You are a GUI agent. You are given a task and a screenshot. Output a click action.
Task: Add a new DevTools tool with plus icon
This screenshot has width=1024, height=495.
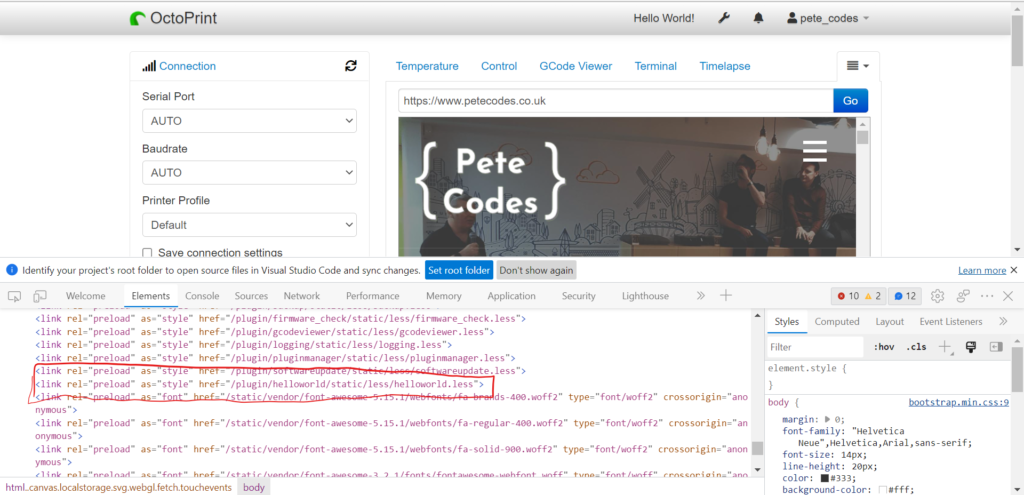(x=726, y=295)
